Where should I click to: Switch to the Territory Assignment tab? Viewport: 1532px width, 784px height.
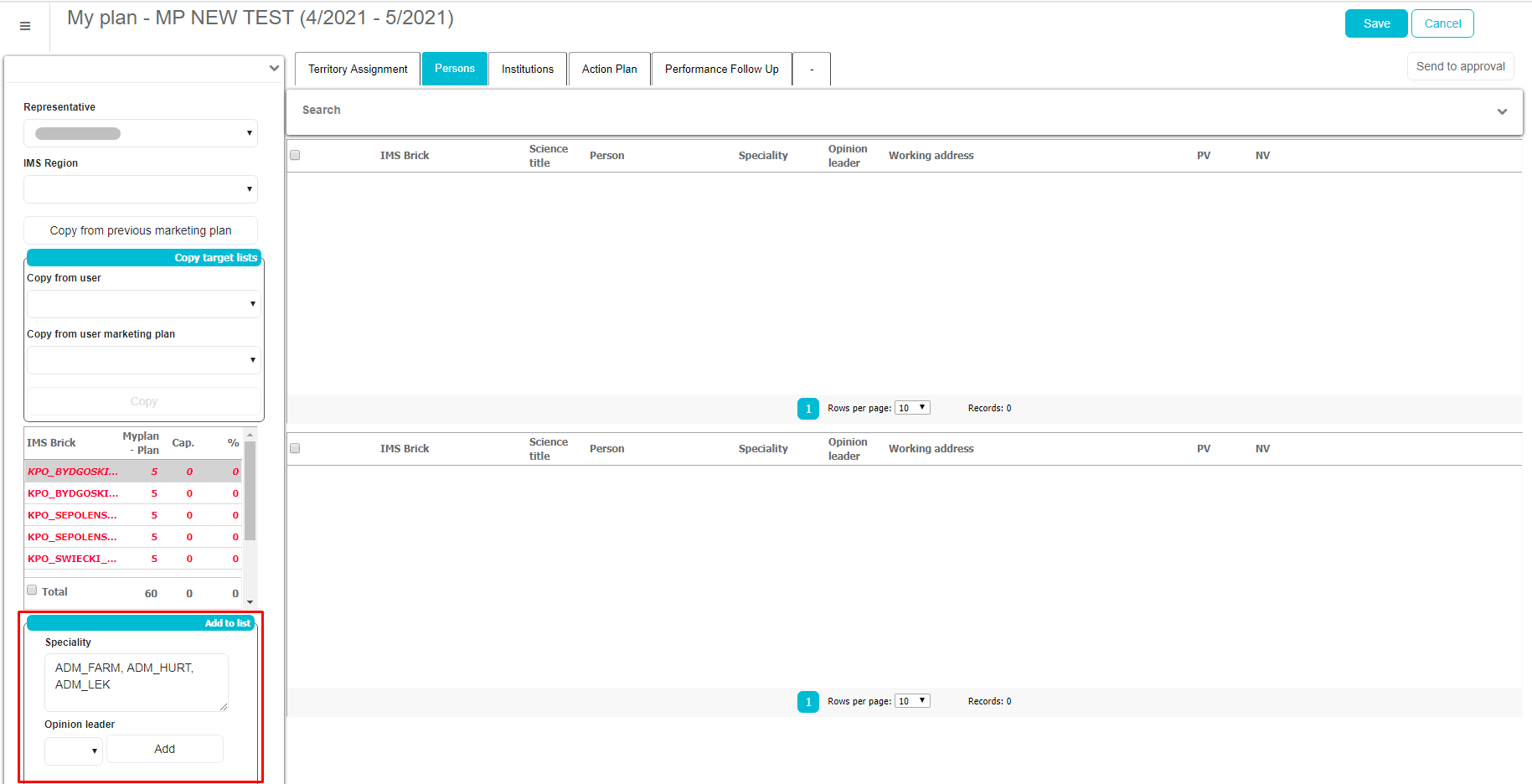(x=358, y=69)
